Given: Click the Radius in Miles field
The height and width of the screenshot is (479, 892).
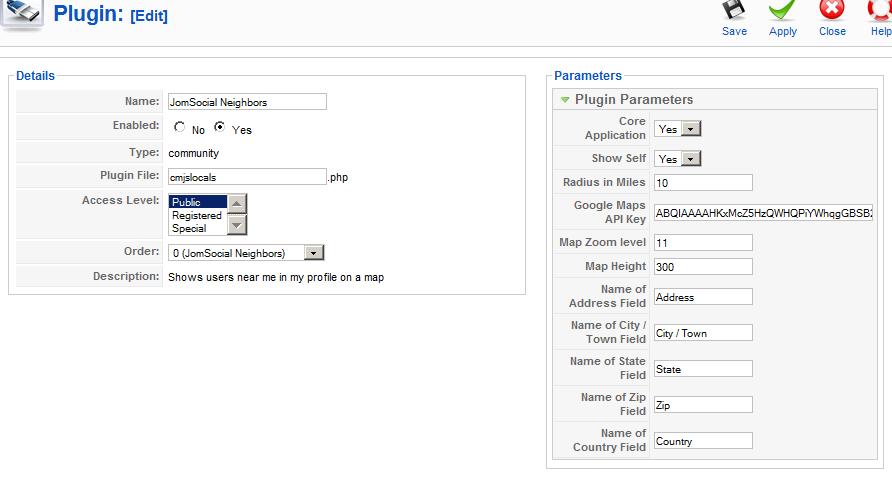Looking at the screenshot, I should tap(702, 183).
